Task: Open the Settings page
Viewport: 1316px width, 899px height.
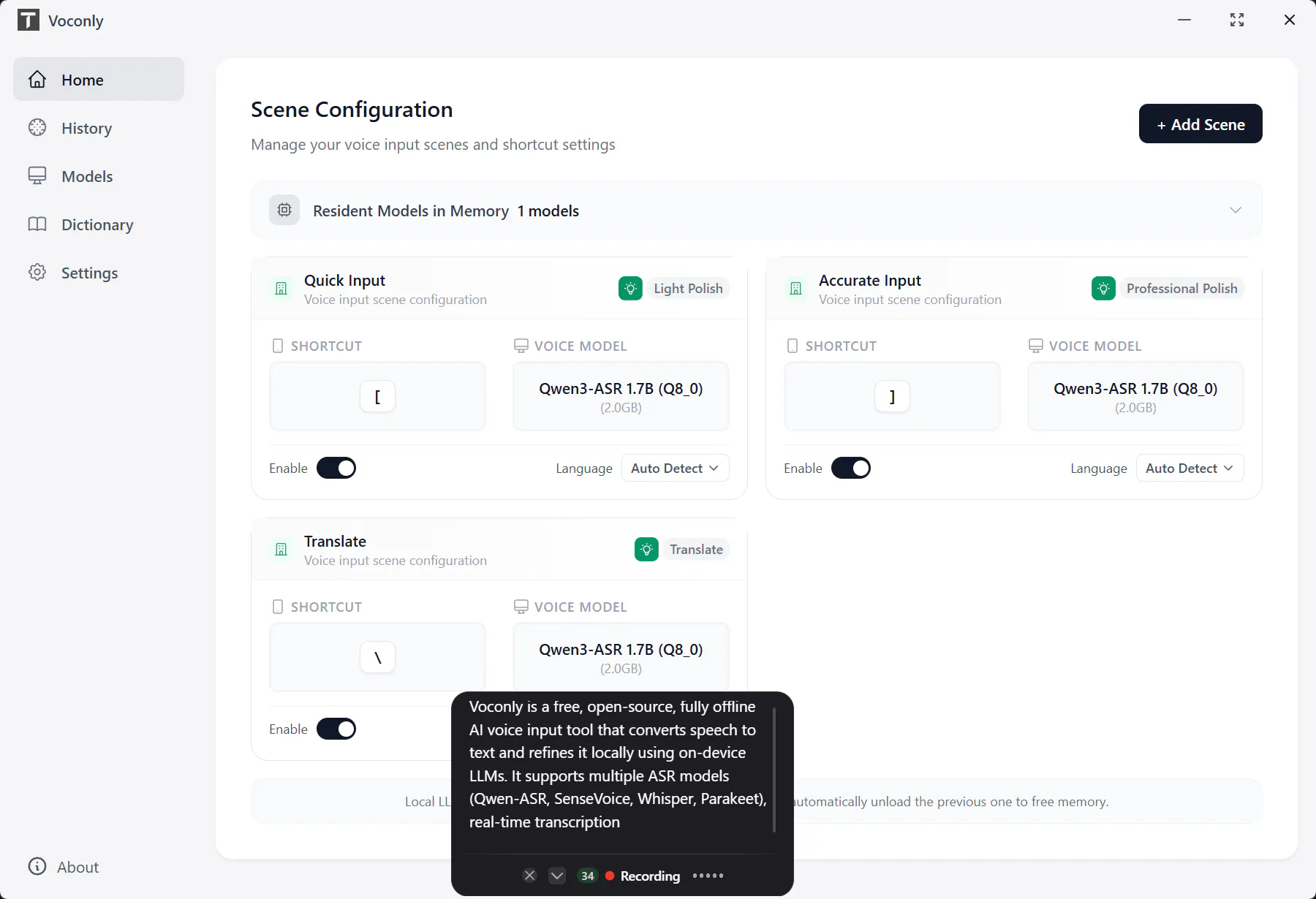Action: [99, 273]
